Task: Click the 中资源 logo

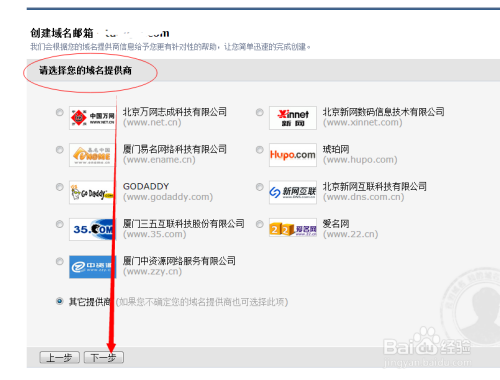Action: 93,267
